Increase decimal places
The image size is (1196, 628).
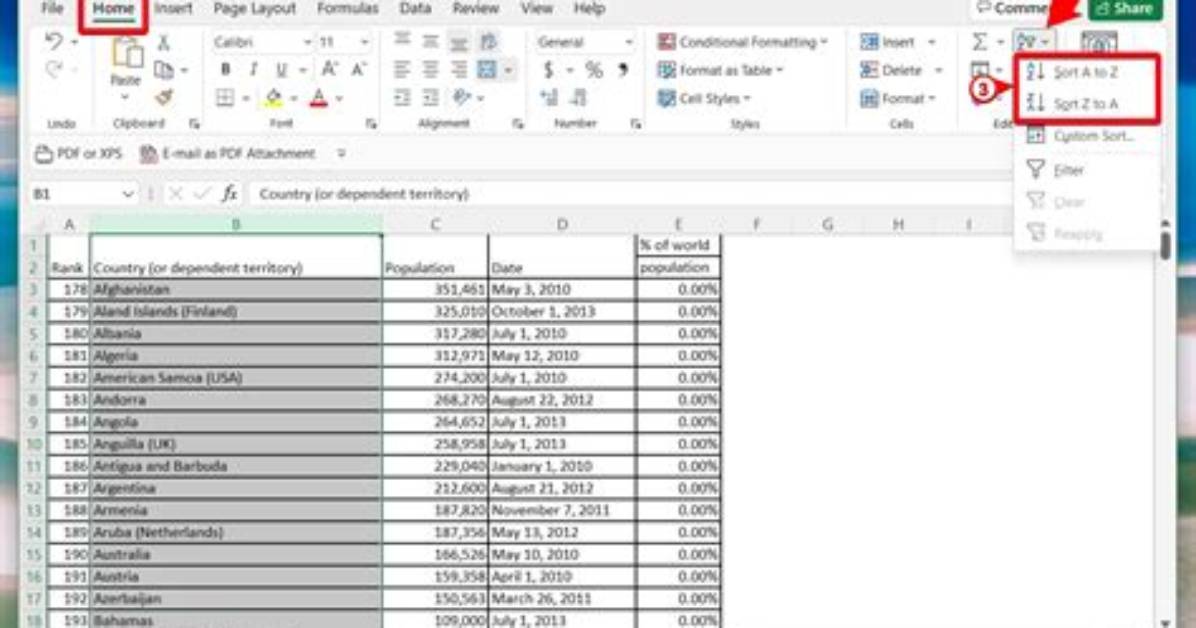(x=548, y=98)
